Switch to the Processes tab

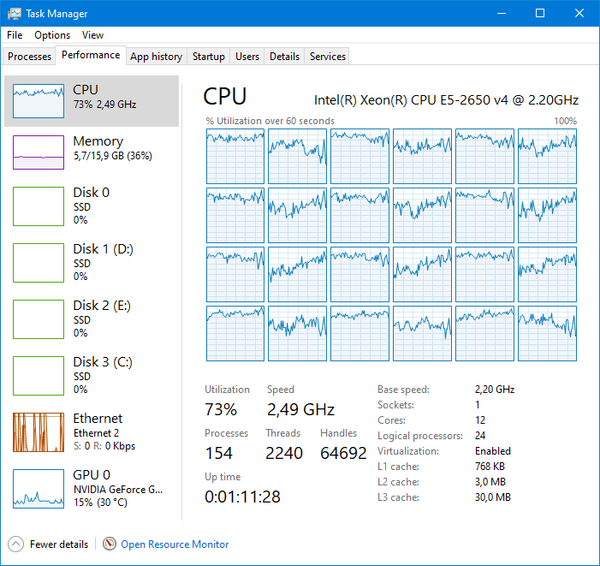point(29,57)
